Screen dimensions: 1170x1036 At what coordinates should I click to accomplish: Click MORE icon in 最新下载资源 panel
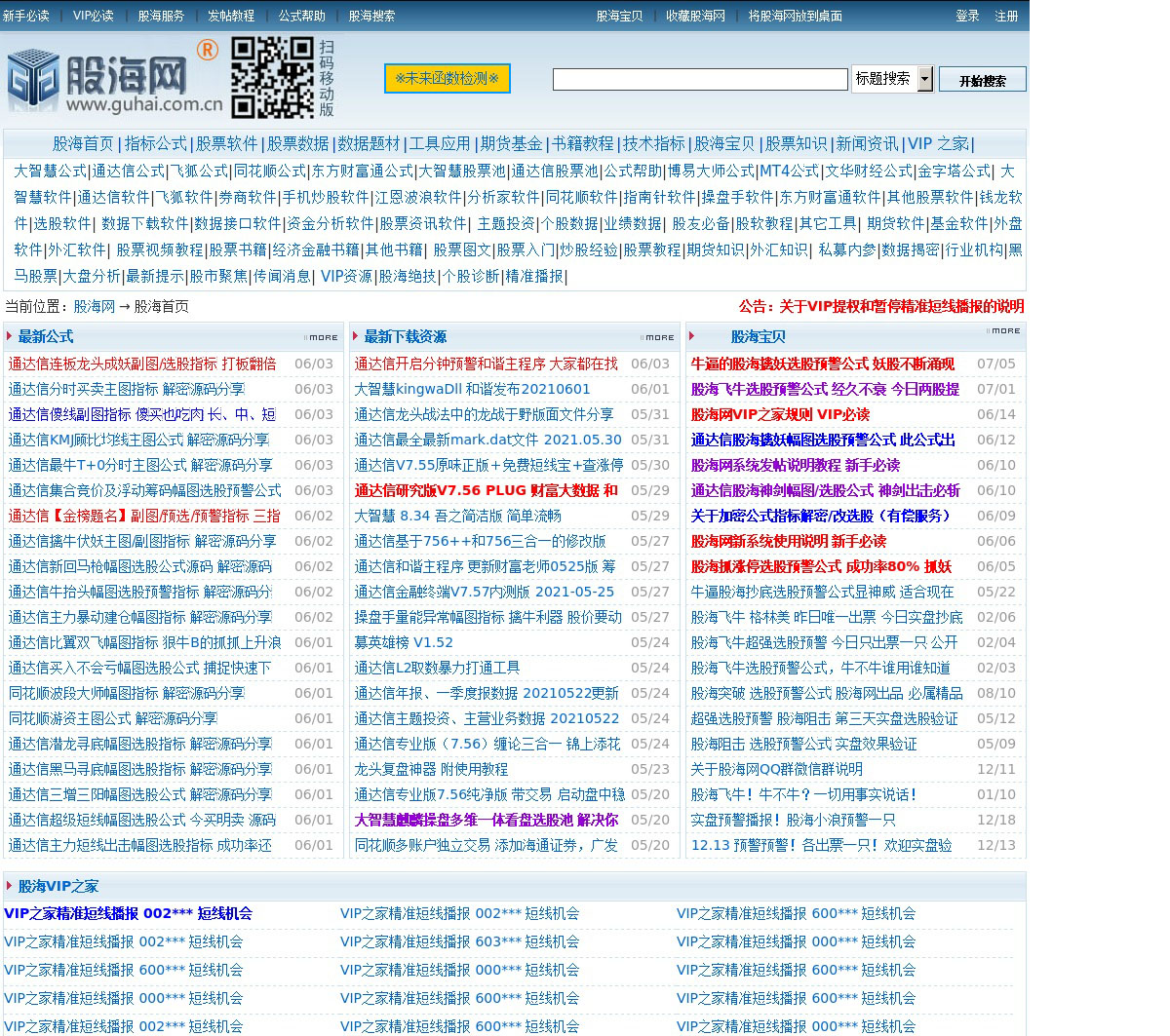[x=657, y=337]
